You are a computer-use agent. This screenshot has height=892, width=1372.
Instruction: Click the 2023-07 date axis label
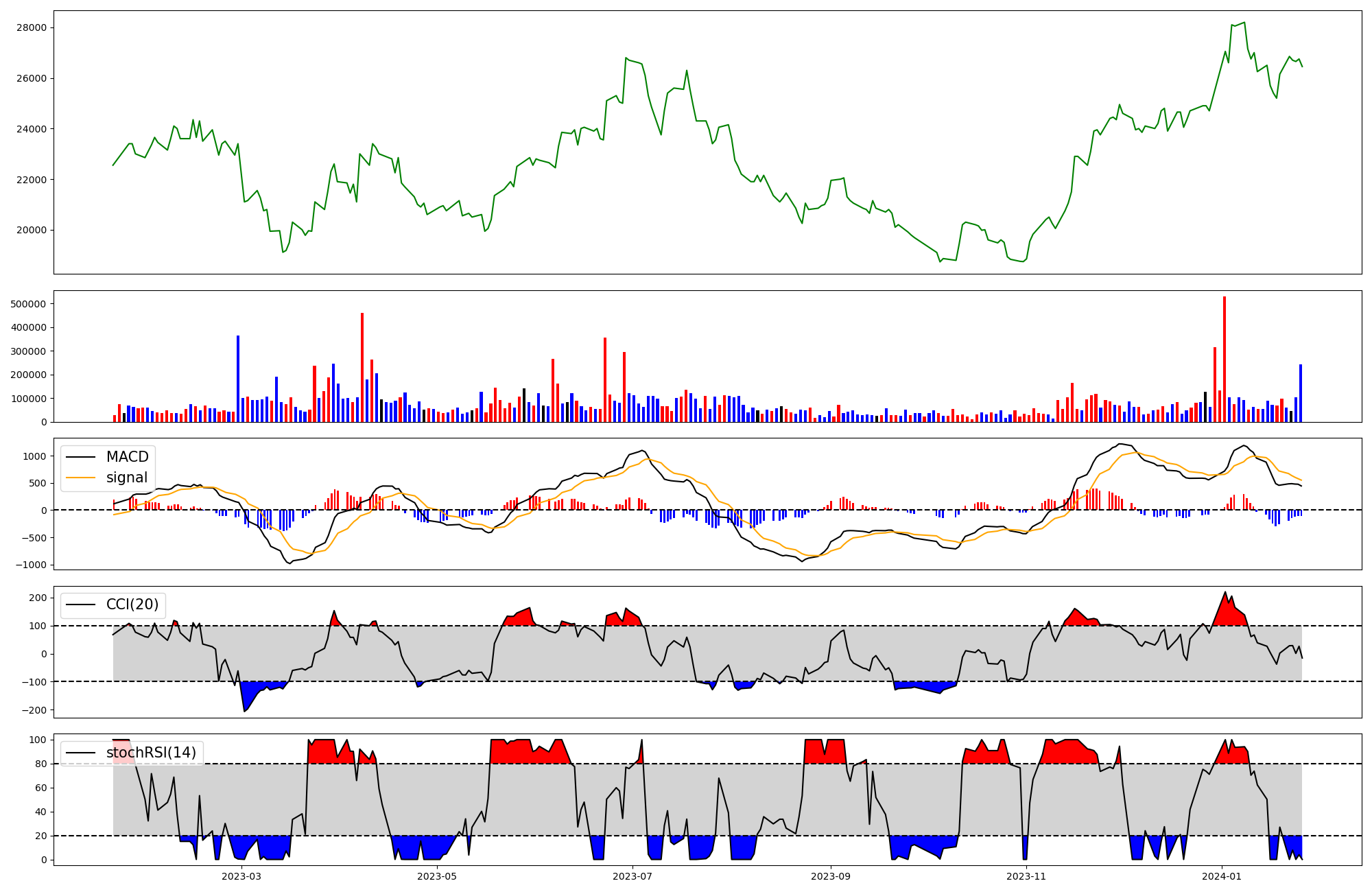tap(632, 876)
